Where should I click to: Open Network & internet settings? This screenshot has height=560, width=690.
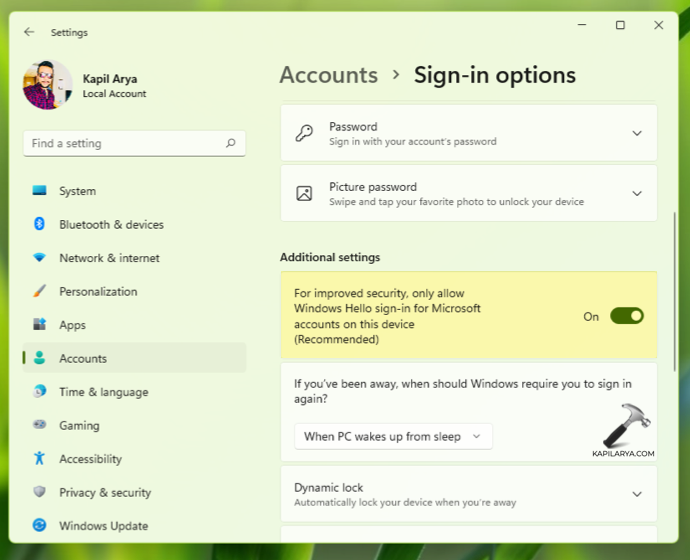(134, 258)
